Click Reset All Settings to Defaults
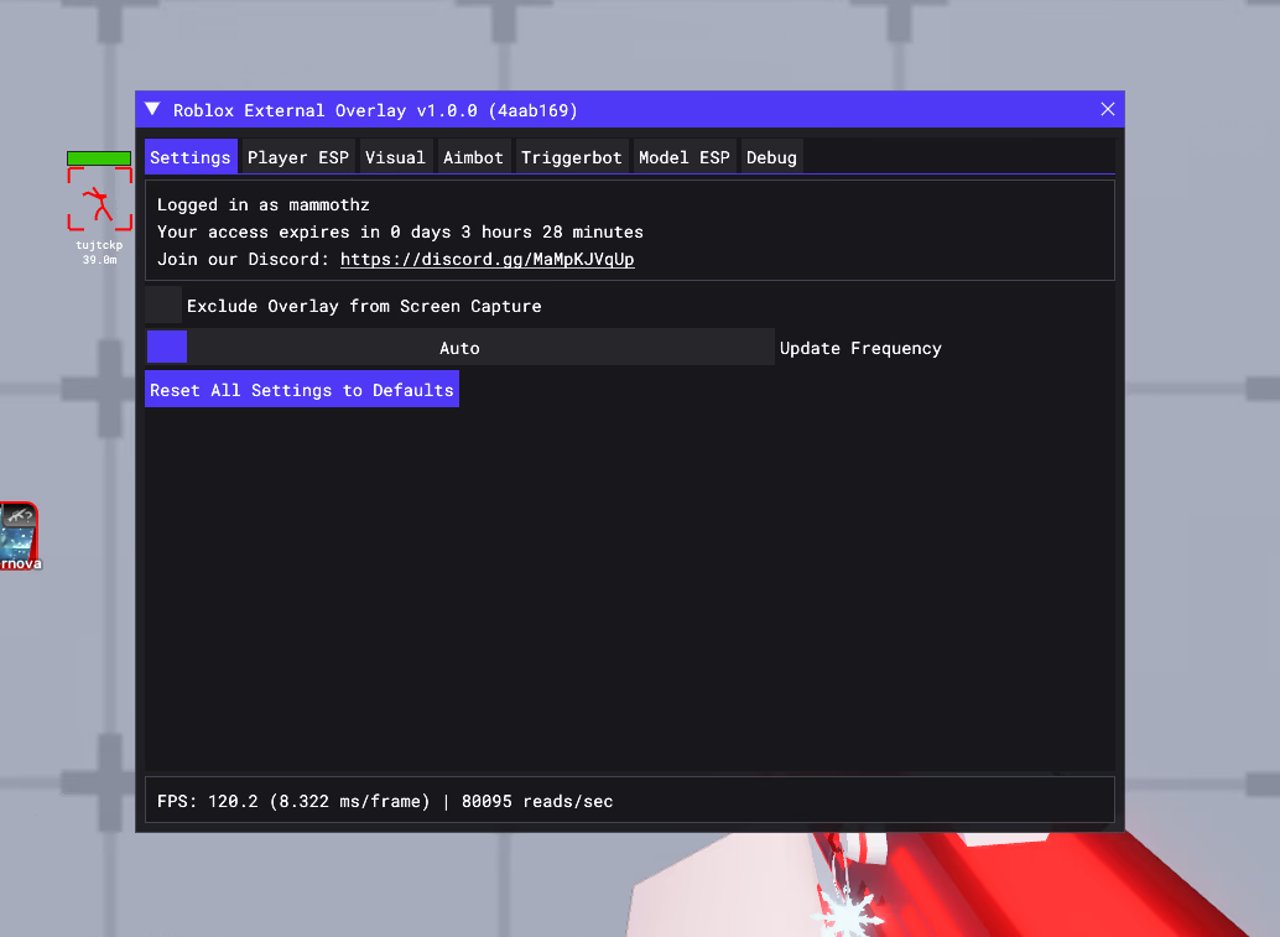Viewport: 1280px width, 937px height. (302, 390)
